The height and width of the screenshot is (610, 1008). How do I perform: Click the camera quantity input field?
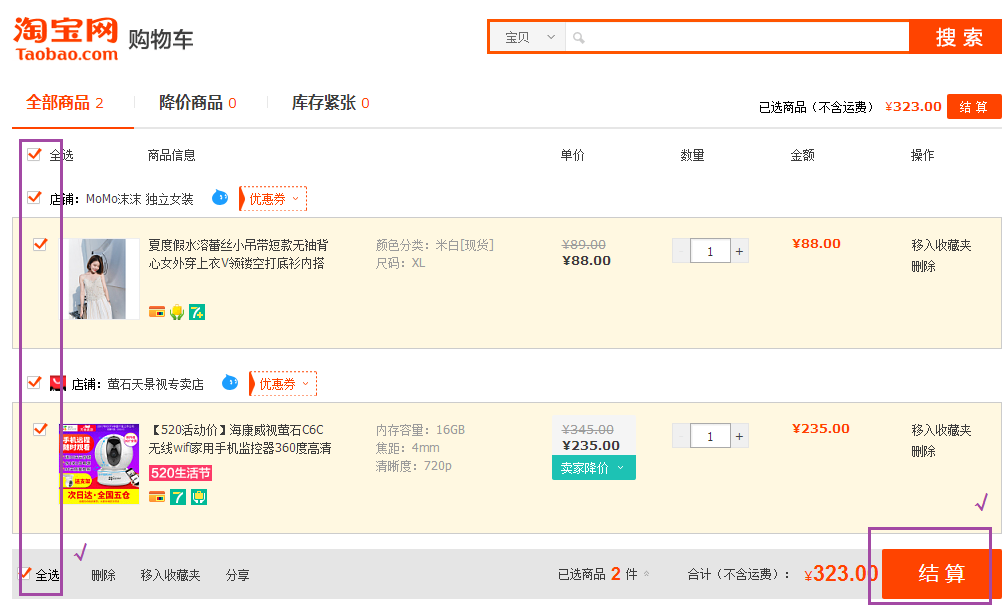710,436
